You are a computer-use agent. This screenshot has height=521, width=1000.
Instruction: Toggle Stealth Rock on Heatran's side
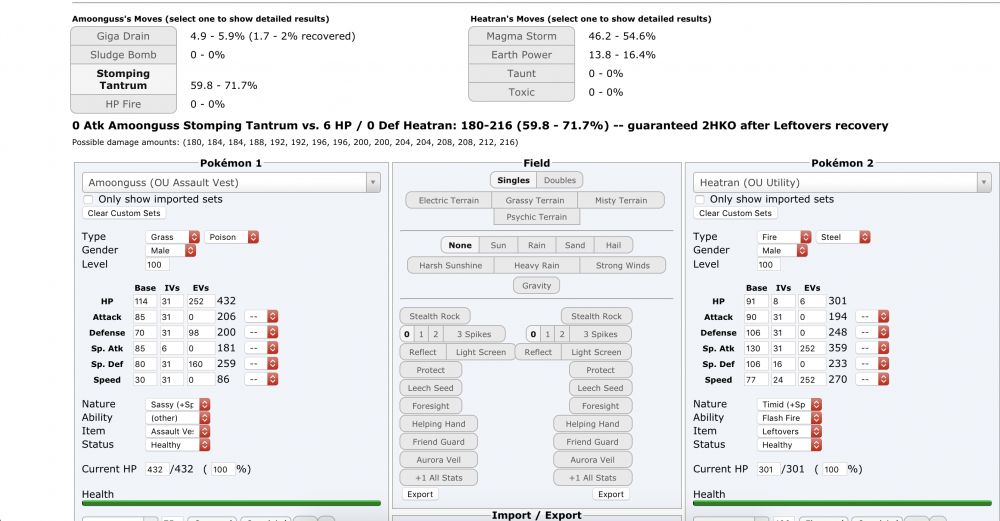599,316
